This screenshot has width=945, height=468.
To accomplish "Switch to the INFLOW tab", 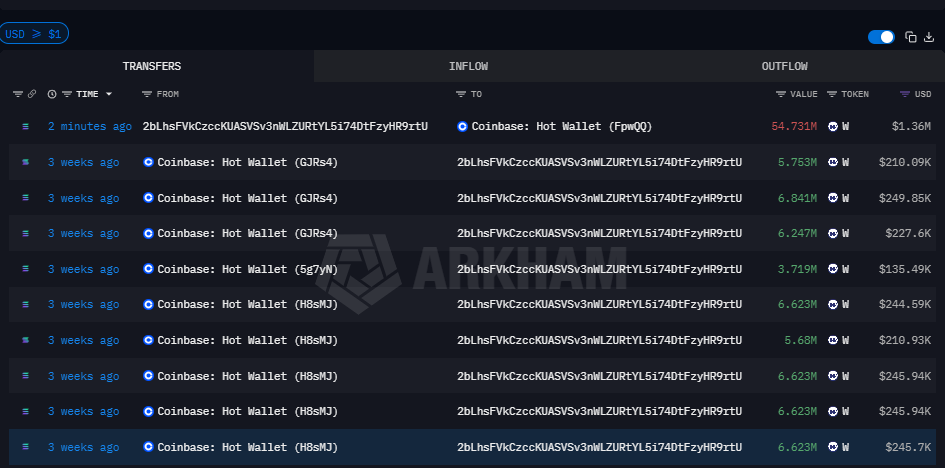I will click(468, 66).
